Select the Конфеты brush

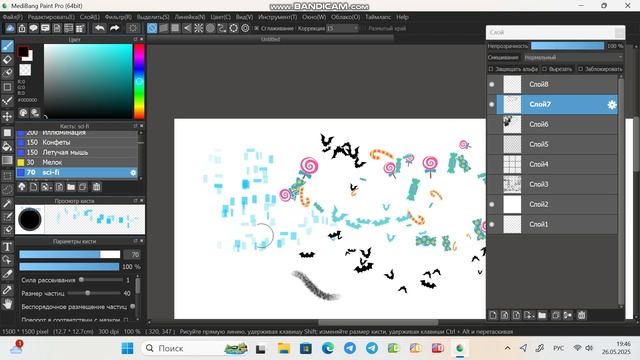pos(77,142)
